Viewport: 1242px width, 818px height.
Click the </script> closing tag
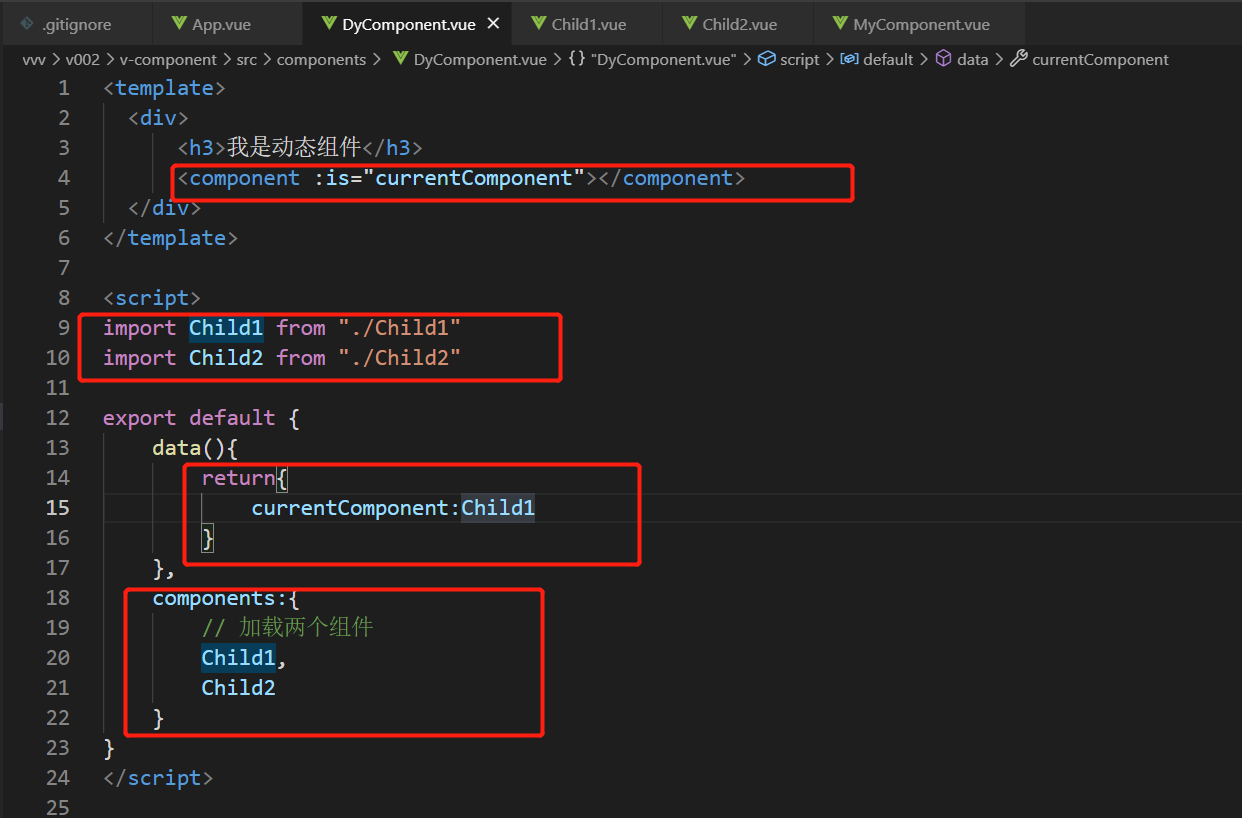tap(158, 778)
